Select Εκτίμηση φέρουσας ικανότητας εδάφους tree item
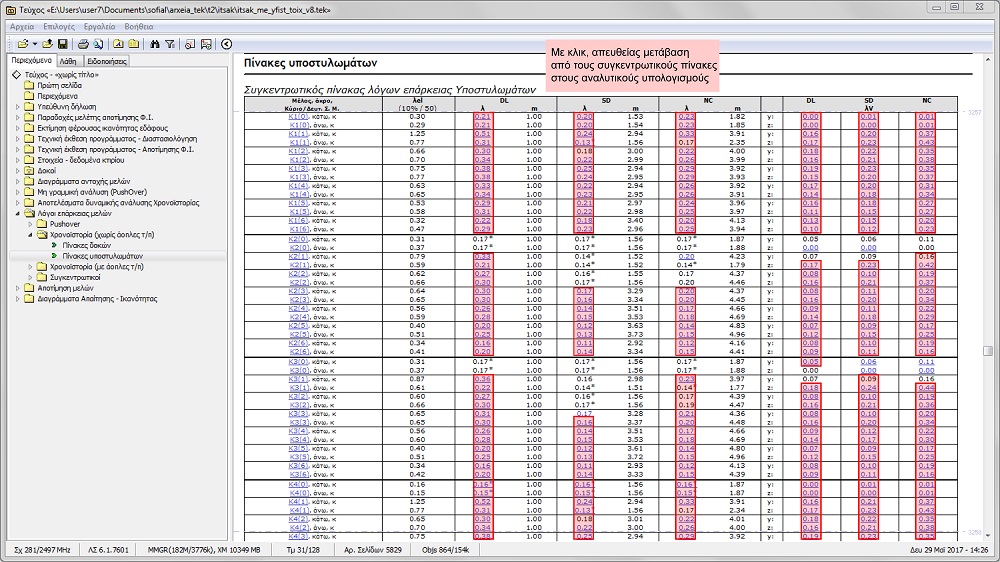This screenshot has height=562, width=1000. tap(102, 128)
